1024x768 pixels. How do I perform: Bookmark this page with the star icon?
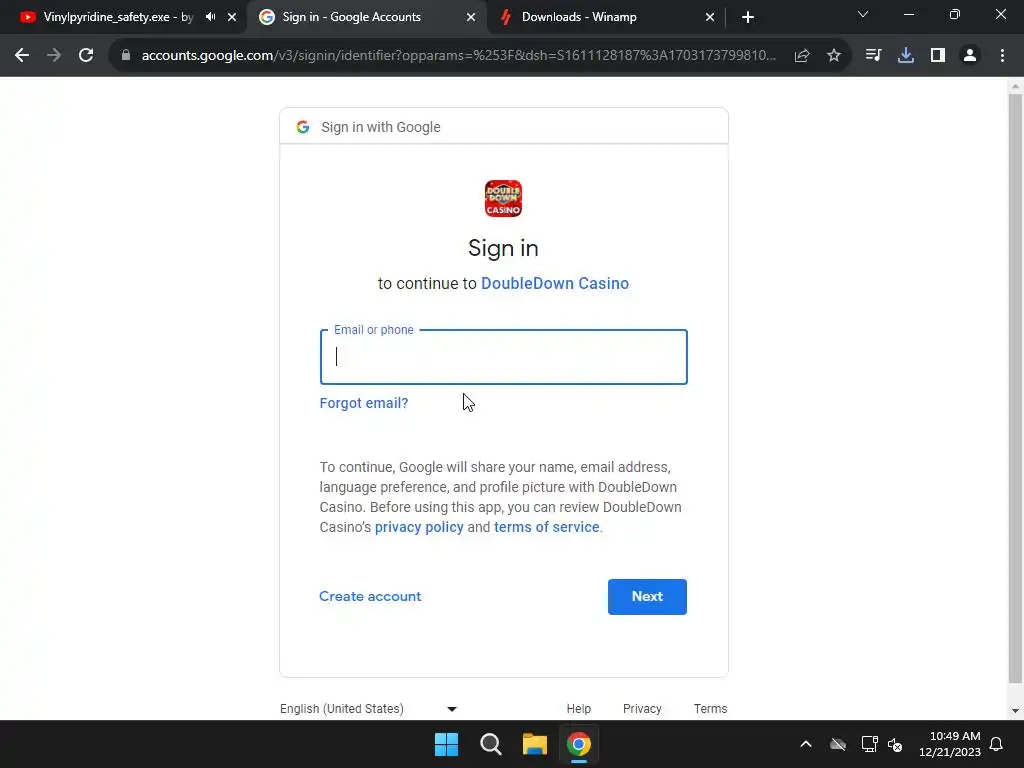coord(834,56)
